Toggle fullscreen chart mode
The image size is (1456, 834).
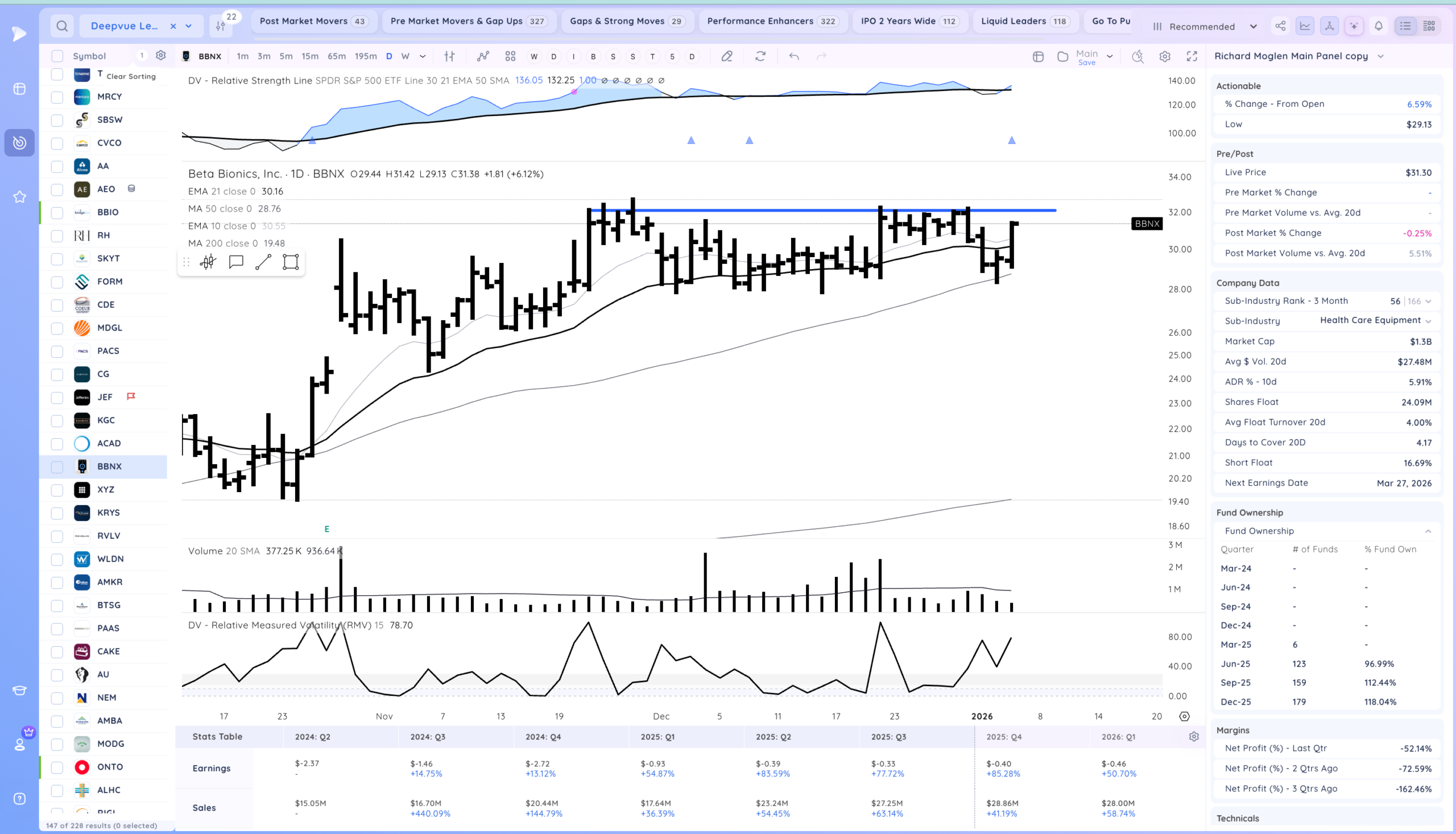pyautogui.click(x=1192, y=56)
